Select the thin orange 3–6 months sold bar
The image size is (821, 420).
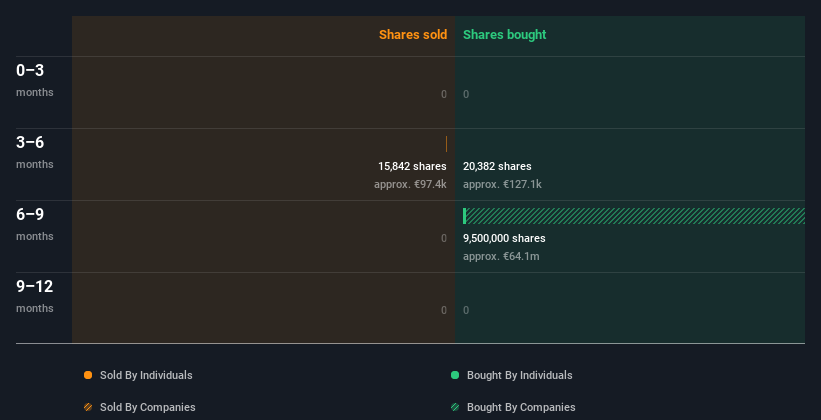446,144
